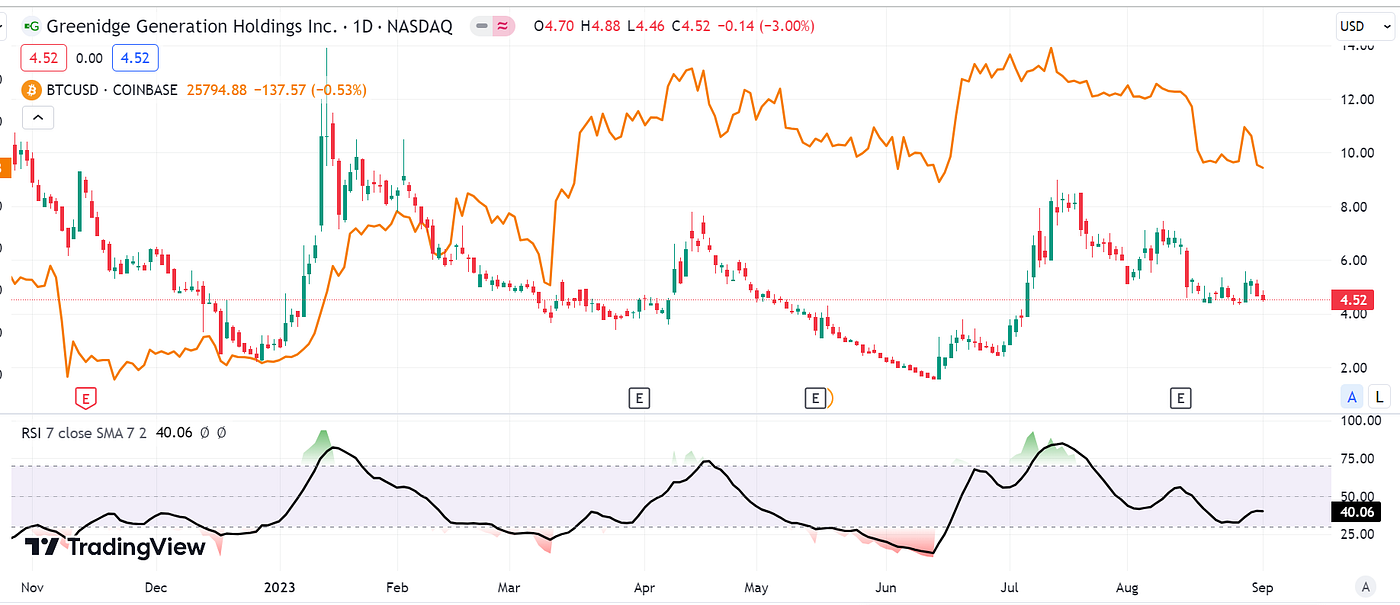Open the black E earnings marker in mid-May
This screenshot has width=1400, height=605.
coord(816,398)
